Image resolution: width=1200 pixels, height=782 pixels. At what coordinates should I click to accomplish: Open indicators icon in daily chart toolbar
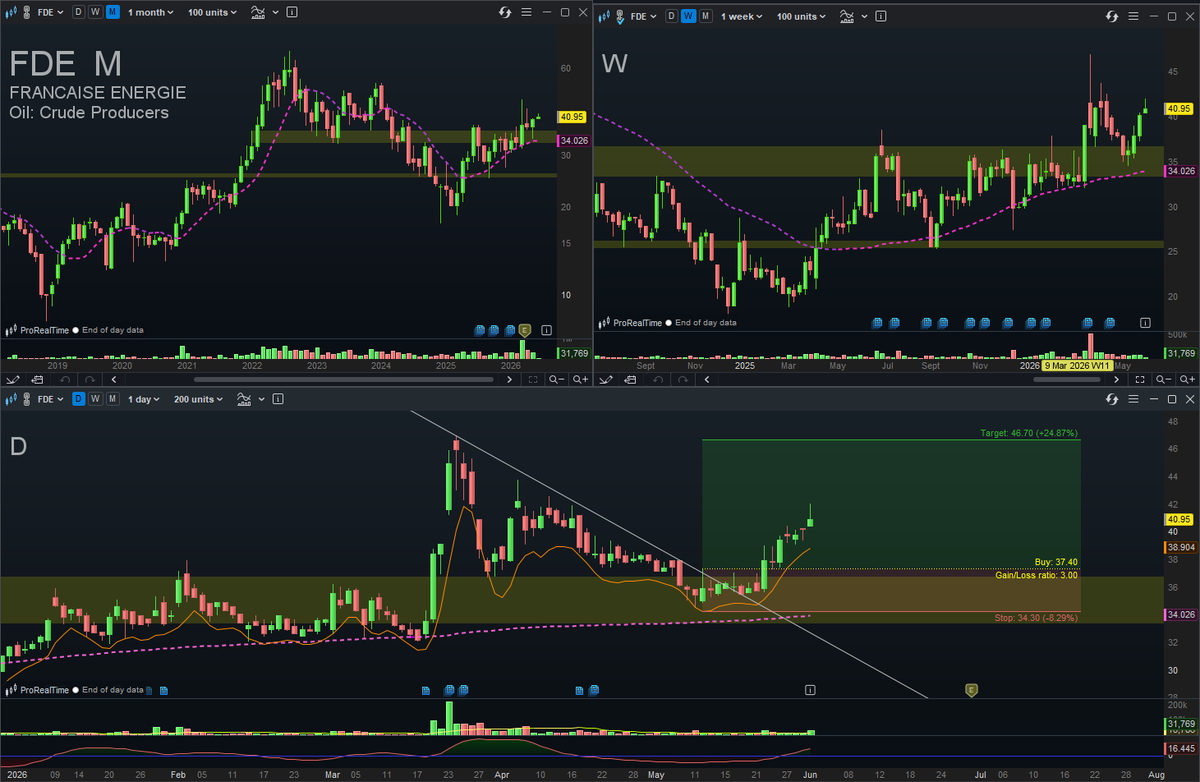pos(244,399)
